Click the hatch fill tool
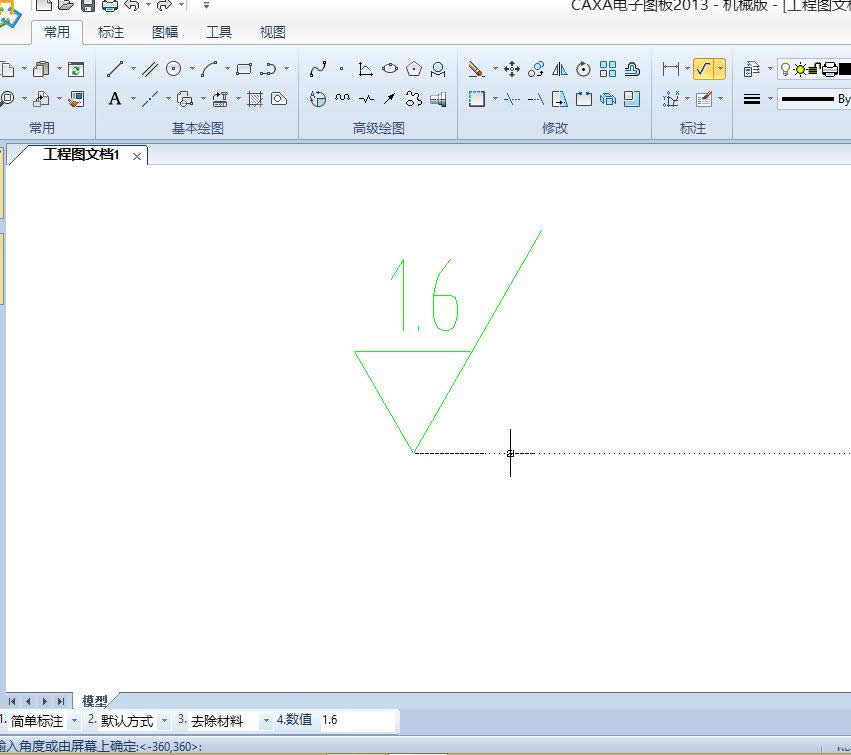 click(255, 99)
